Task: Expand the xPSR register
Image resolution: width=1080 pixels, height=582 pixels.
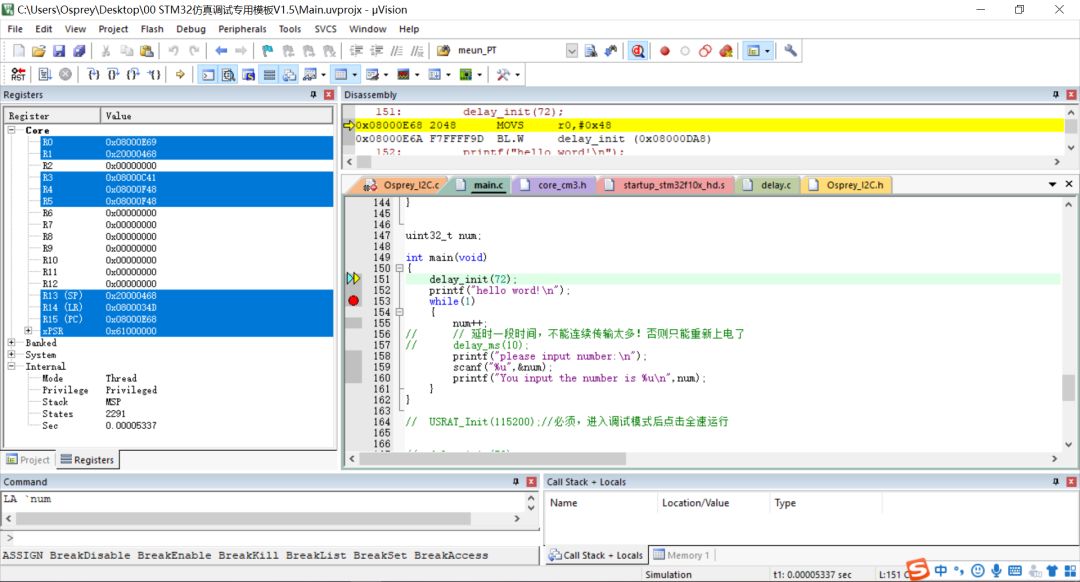Action: point(28,331)
